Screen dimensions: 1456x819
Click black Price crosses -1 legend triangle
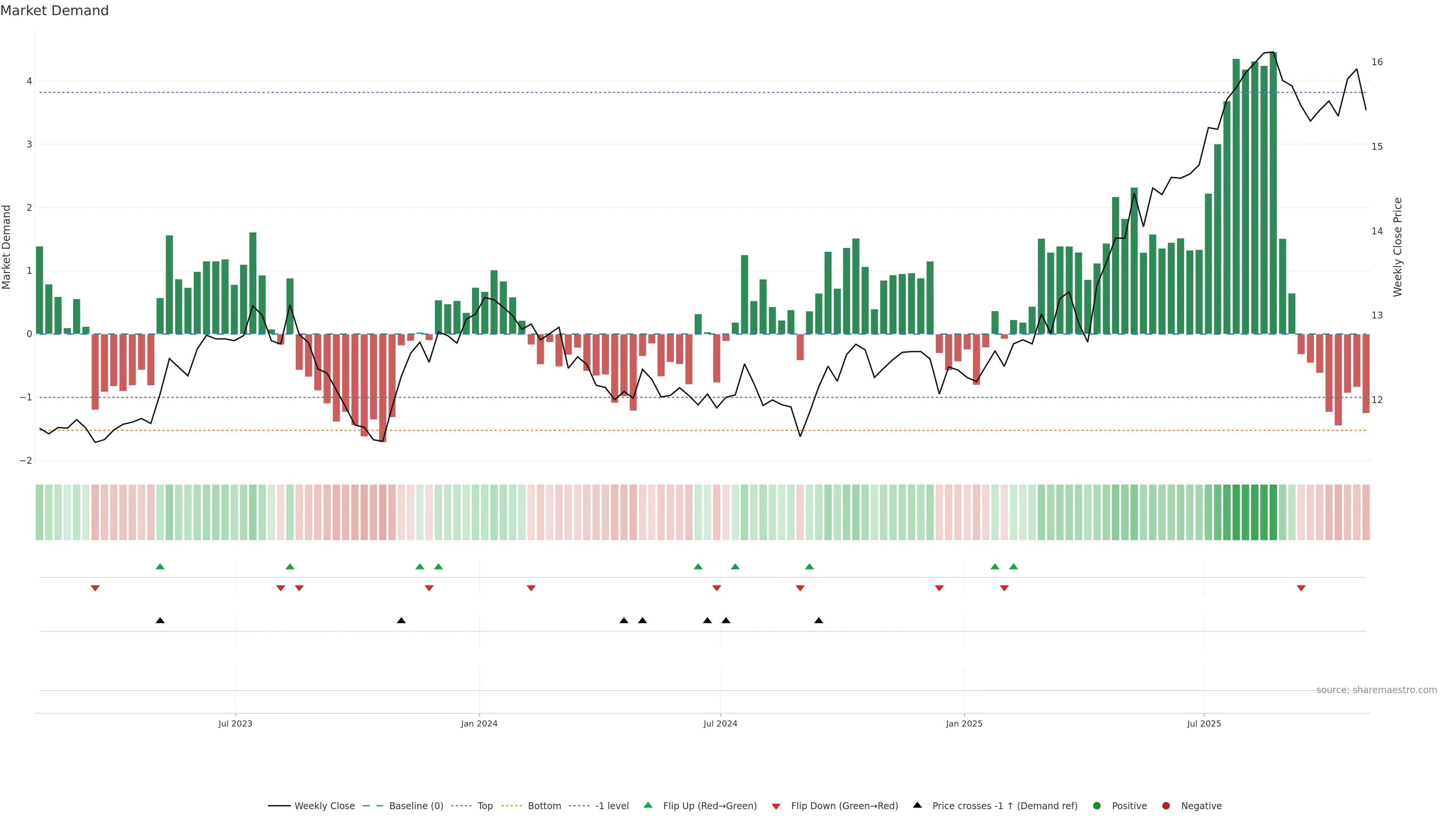coord(917,805)
